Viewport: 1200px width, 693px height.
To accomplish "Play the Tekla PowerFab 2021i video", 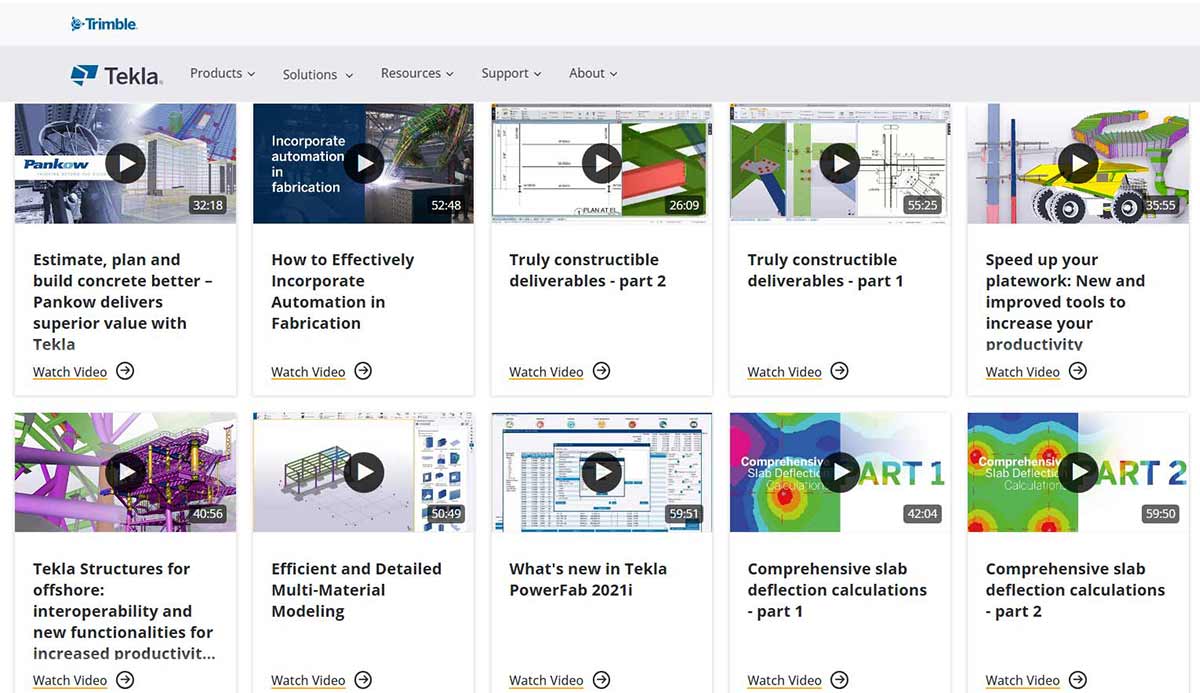I will click(600, 471).
